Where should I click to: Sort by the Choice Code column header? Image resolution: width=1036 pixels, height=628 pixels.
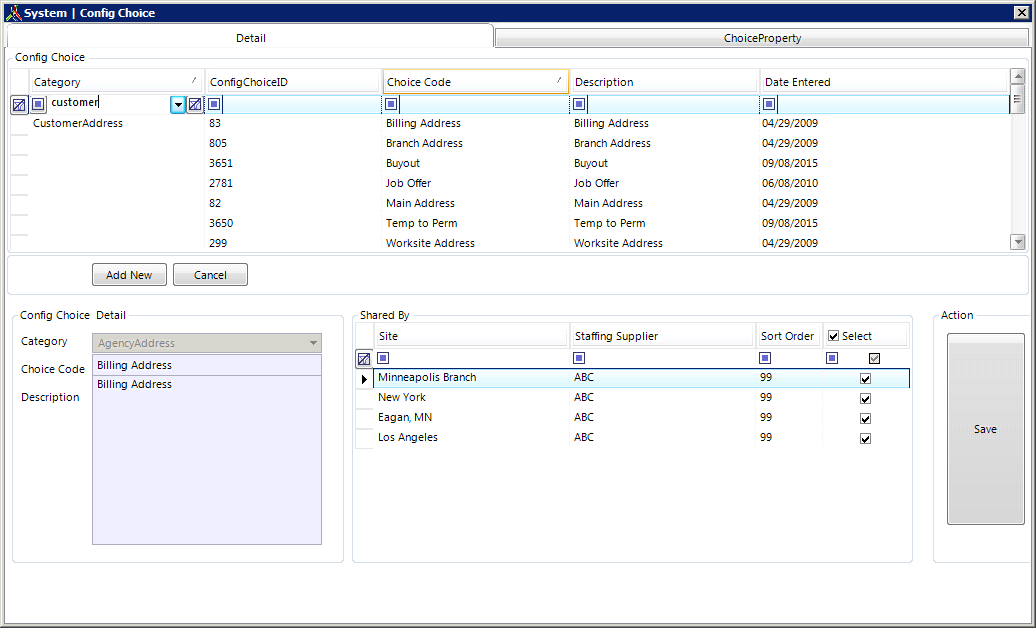pyautogui.click(x=476, y=82)
